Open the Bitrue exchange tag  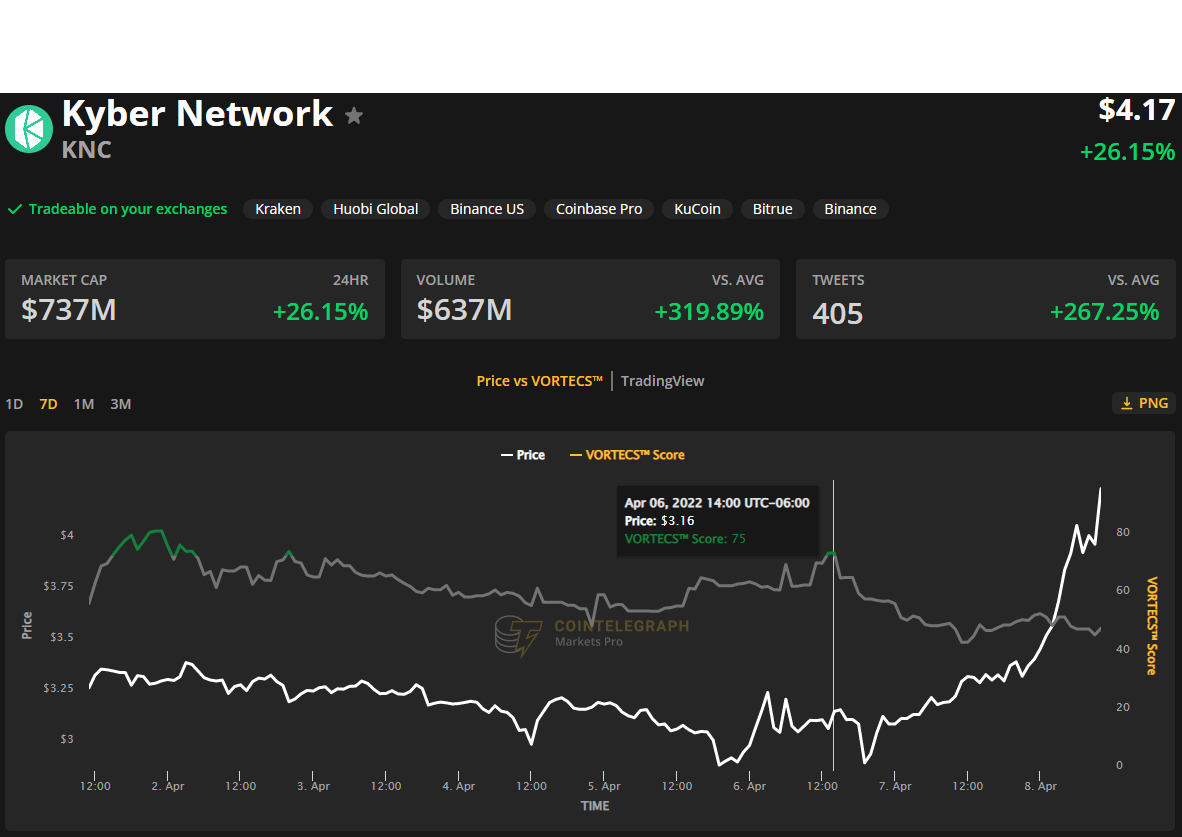[x=773, y=209]
